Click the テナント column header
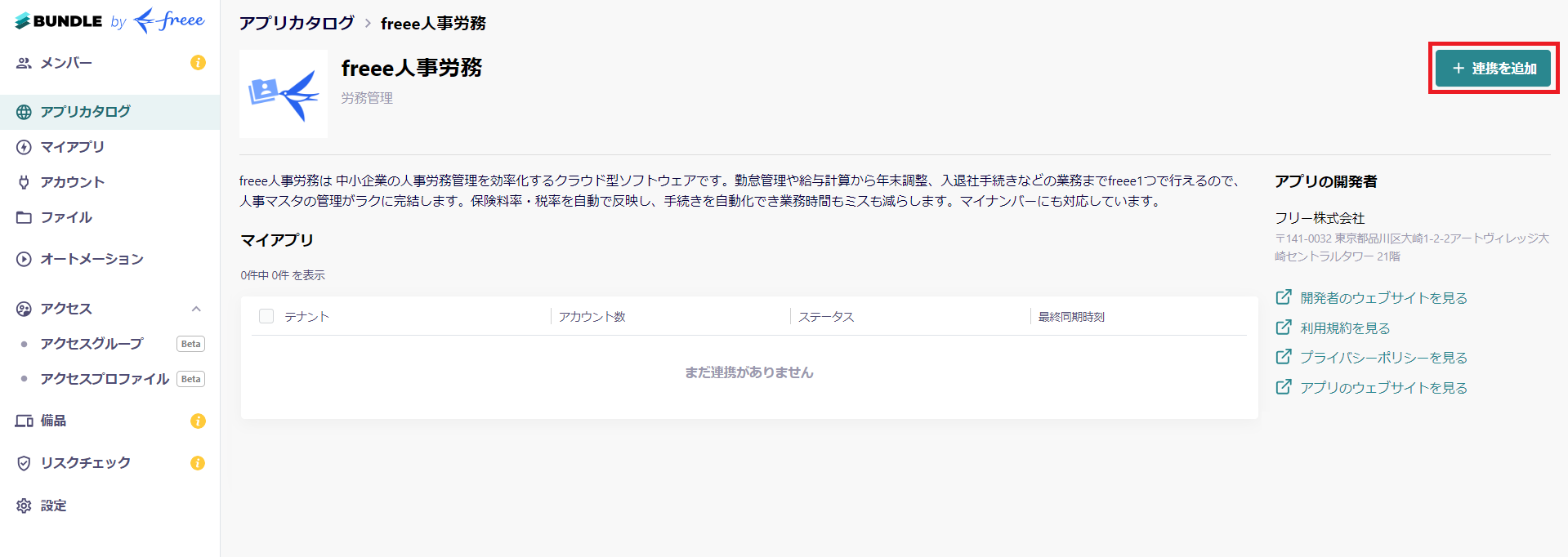The image size is (1568, 557). [306, 317]
